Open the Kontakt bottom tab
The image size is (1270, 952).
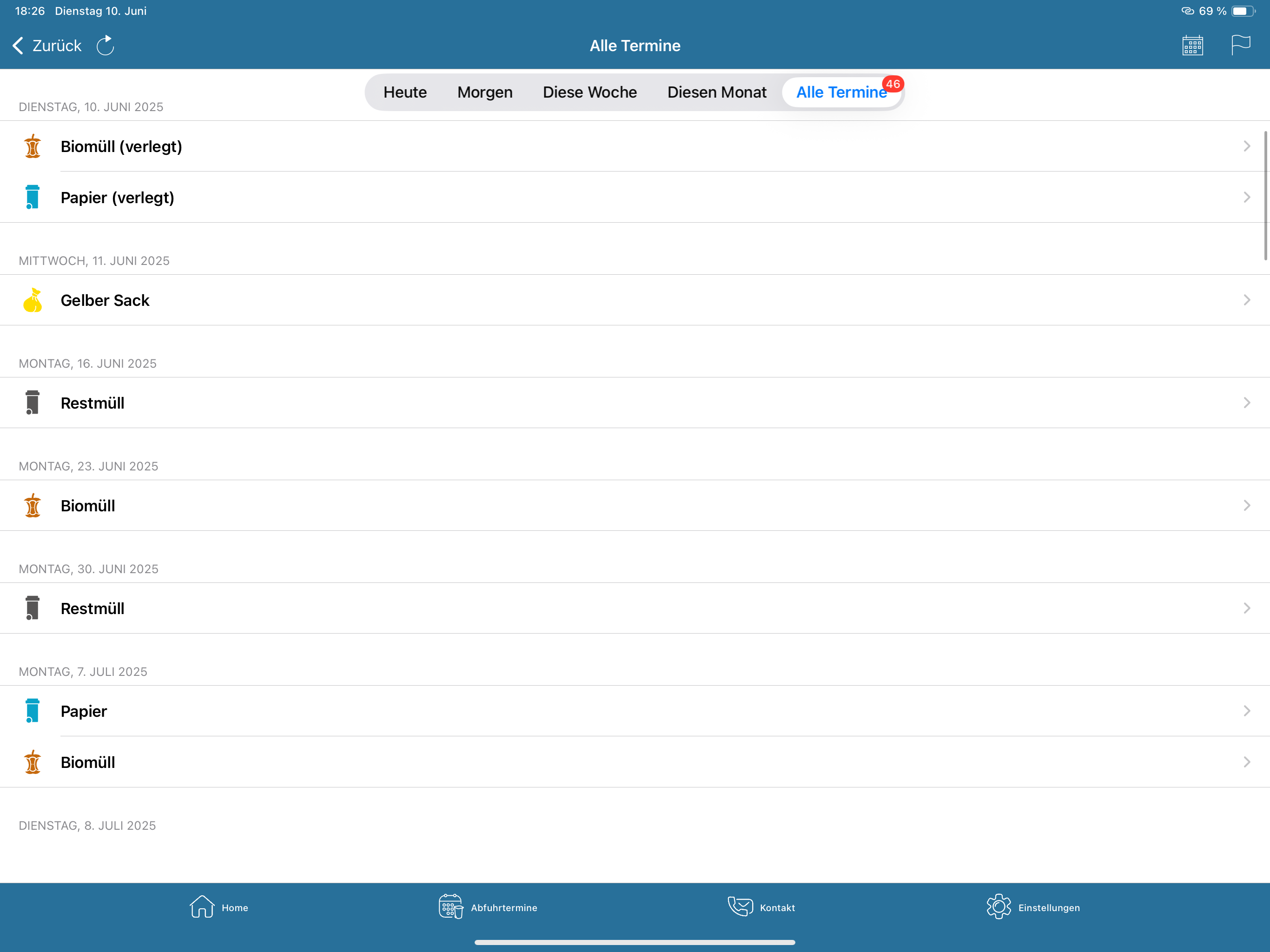click(x=761, y=907)
